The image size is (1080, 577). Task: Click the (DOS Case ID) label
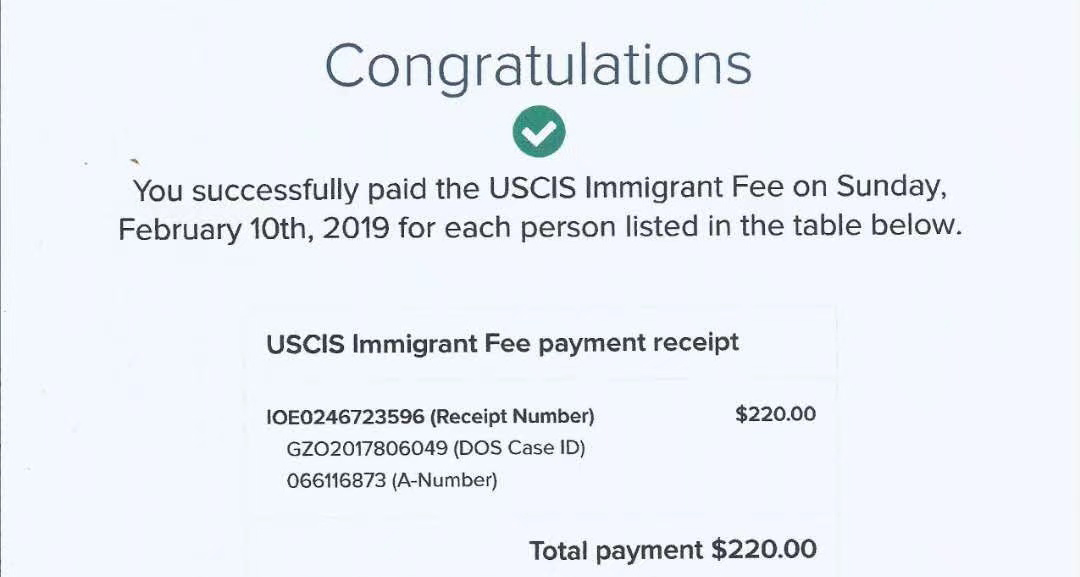click(x=519, y=448)
